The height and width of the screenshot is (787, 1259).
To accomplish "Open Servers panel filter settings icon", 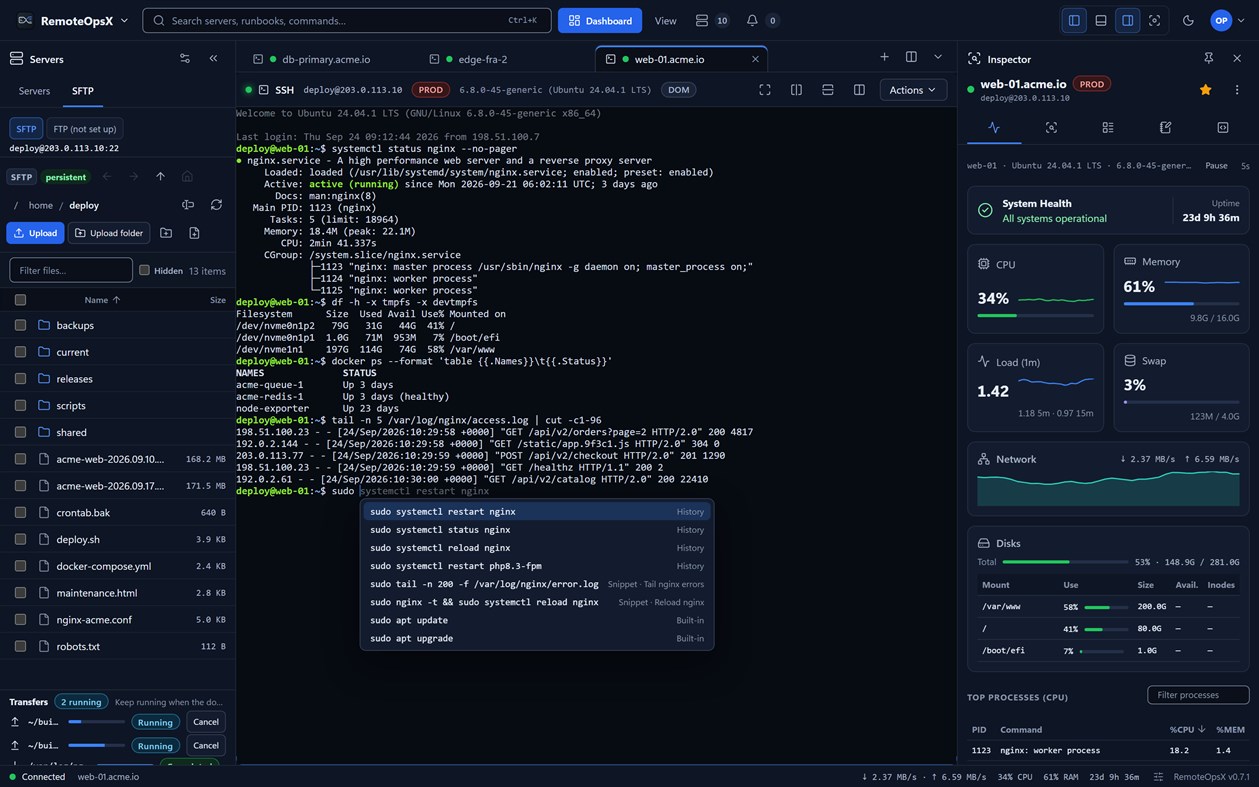I will (x=184, y=59).
